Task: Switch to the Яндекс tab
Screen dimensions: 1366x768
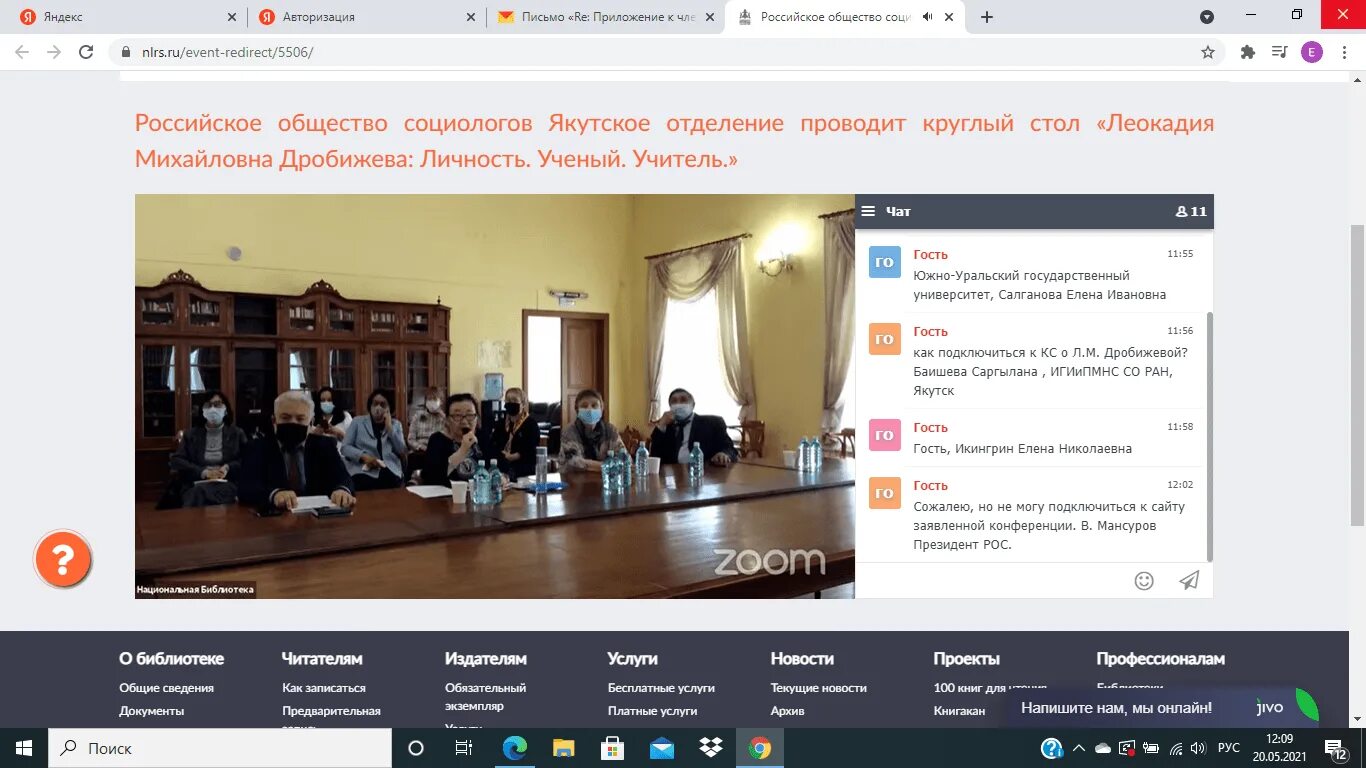Action: pyautogui.click(x=120, y=16)
